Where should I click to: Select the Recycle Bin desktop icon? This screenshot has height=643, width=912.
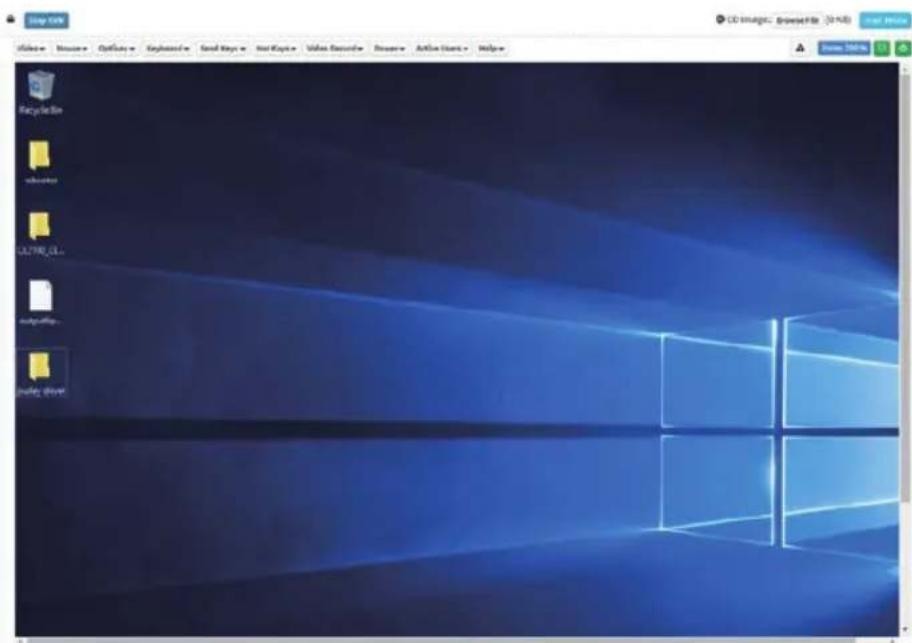41,92
